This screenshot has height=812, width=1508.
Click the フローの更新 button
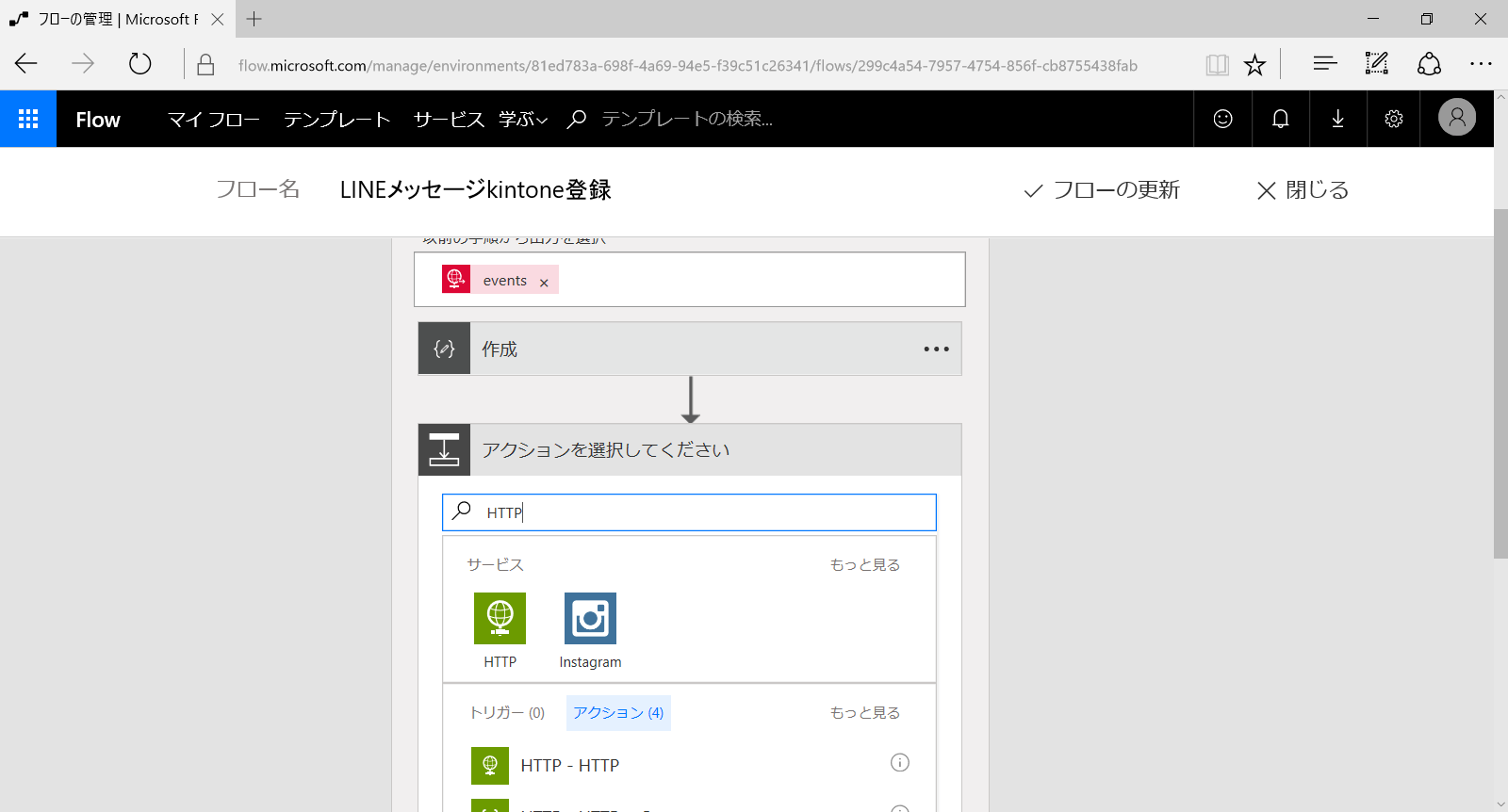coord(1102,190)
